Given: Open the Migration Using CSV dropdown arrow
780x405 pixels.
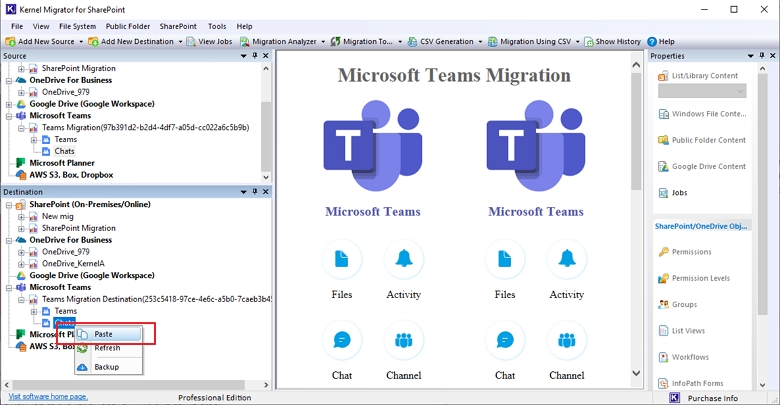Looking at the screenshot, I should click(578, 42).
